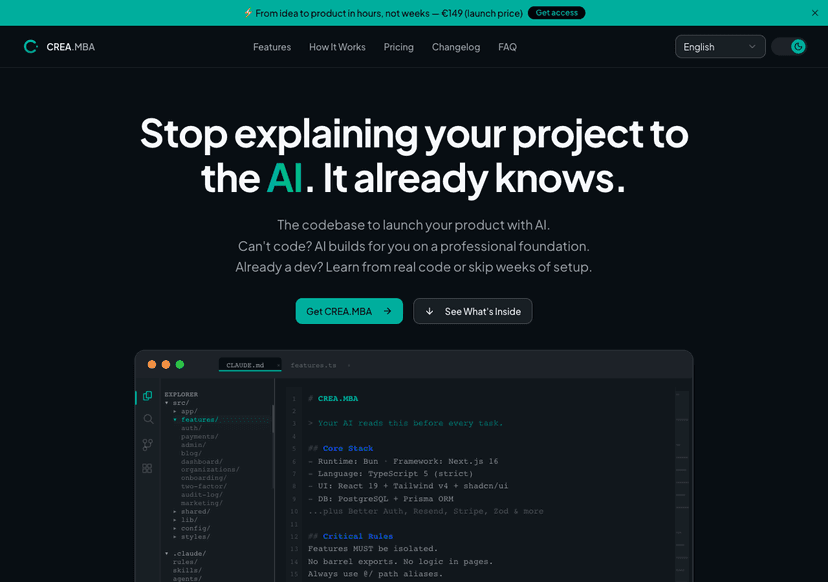
Task: Open the source control branch icon
Action: pos(148,444)
